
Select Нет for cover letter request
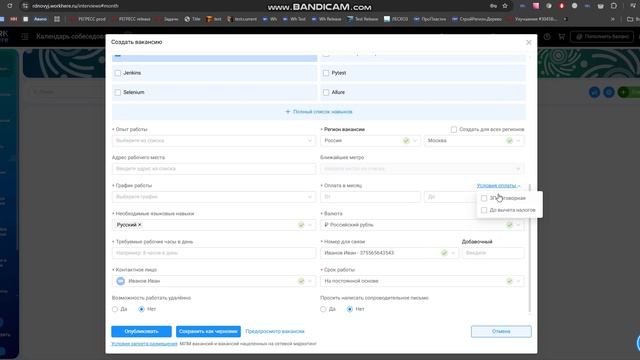[x=350, y=309]
